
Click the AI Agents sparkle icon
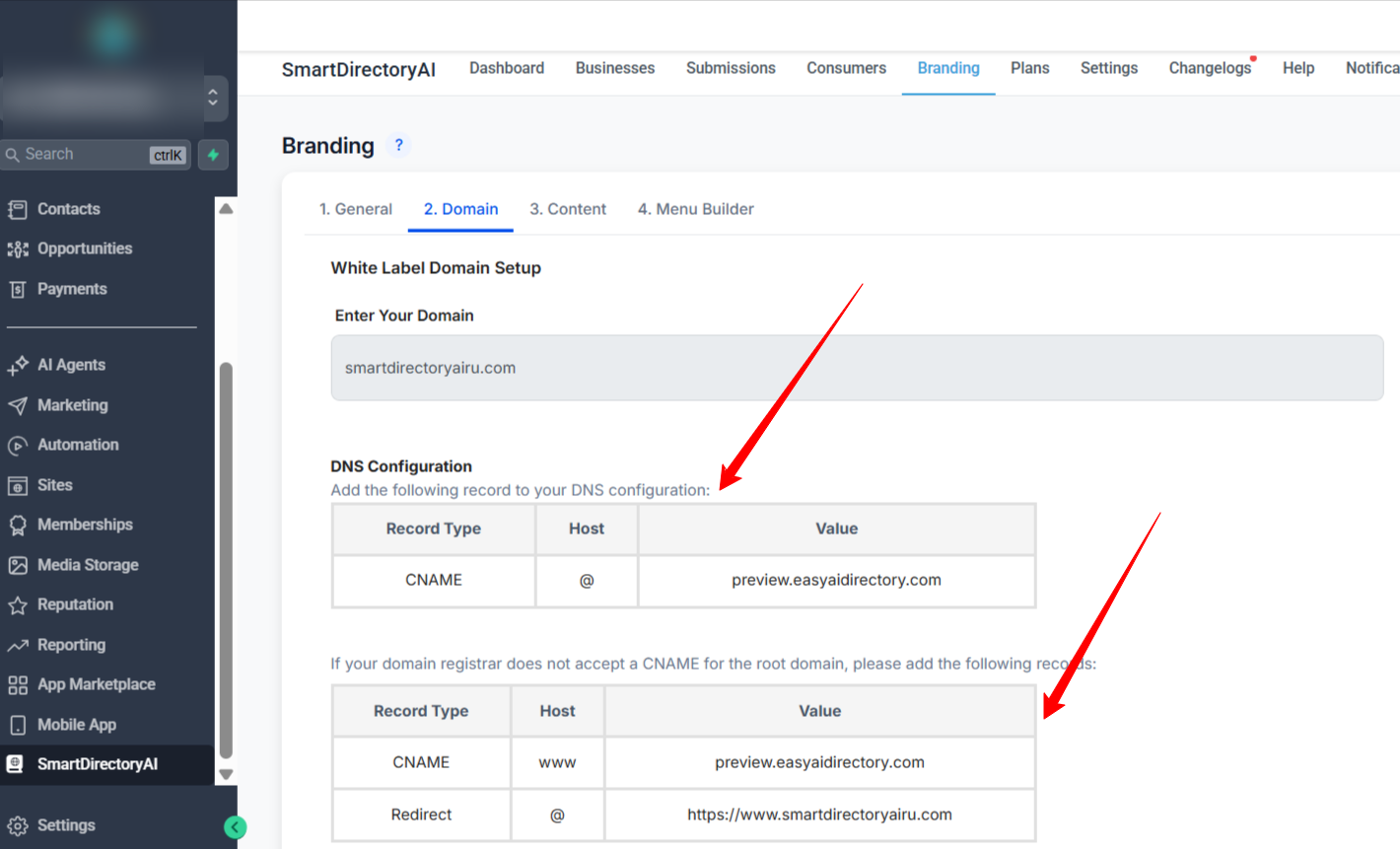pyautogui.click(x=17, y=365)
